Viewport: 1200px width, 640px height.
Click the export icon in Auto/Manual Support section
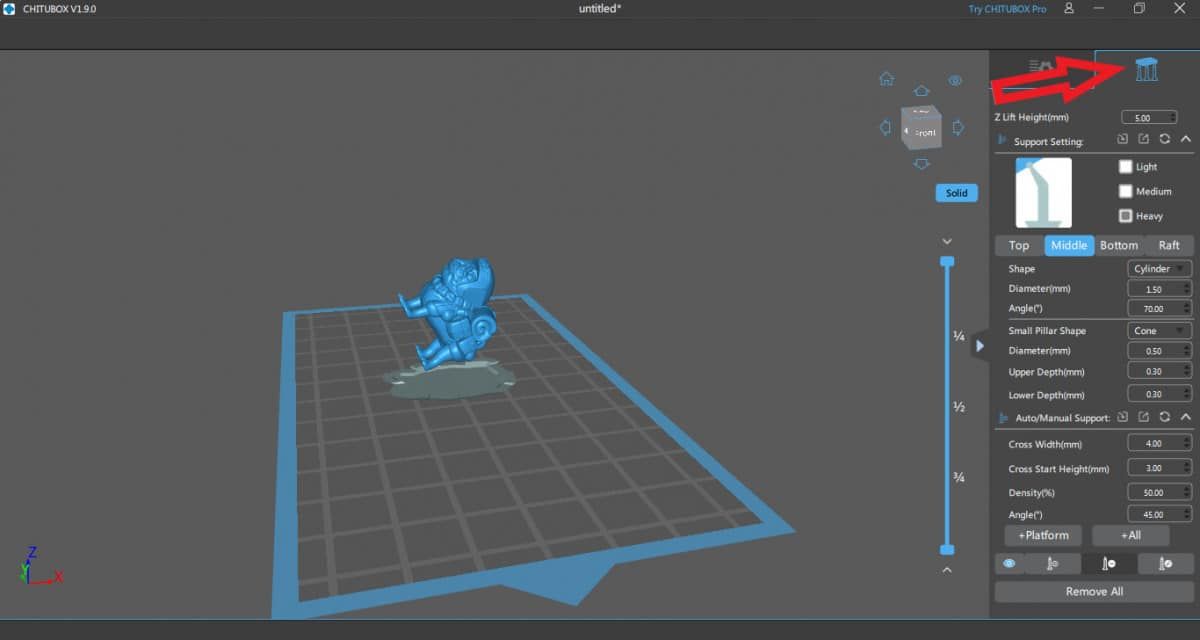click(x=1143, y=417)
